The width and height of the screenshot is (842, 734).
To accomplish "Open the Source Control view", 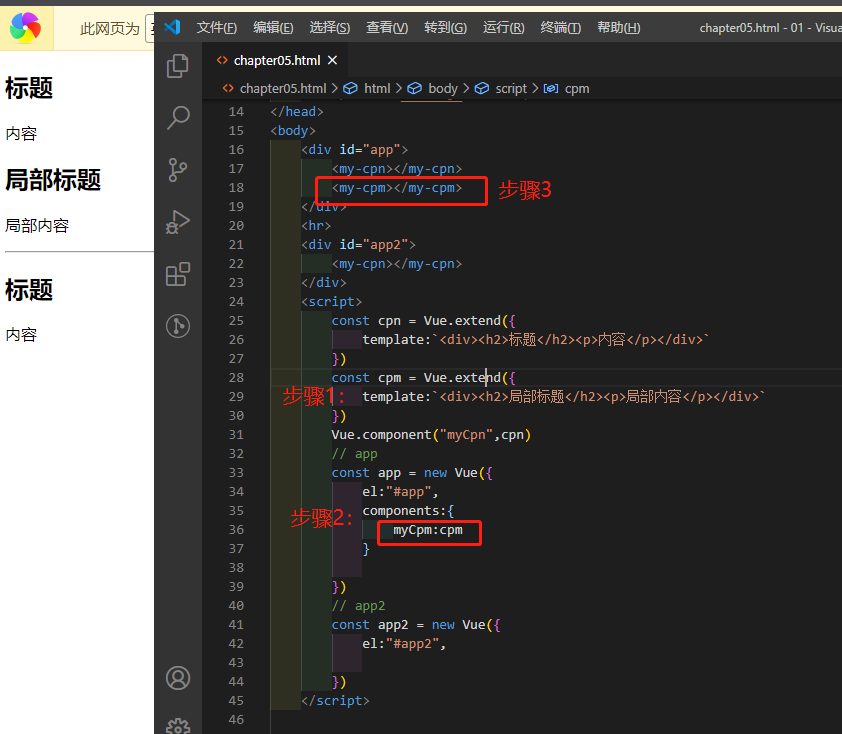I will click(x=177, y=170).
